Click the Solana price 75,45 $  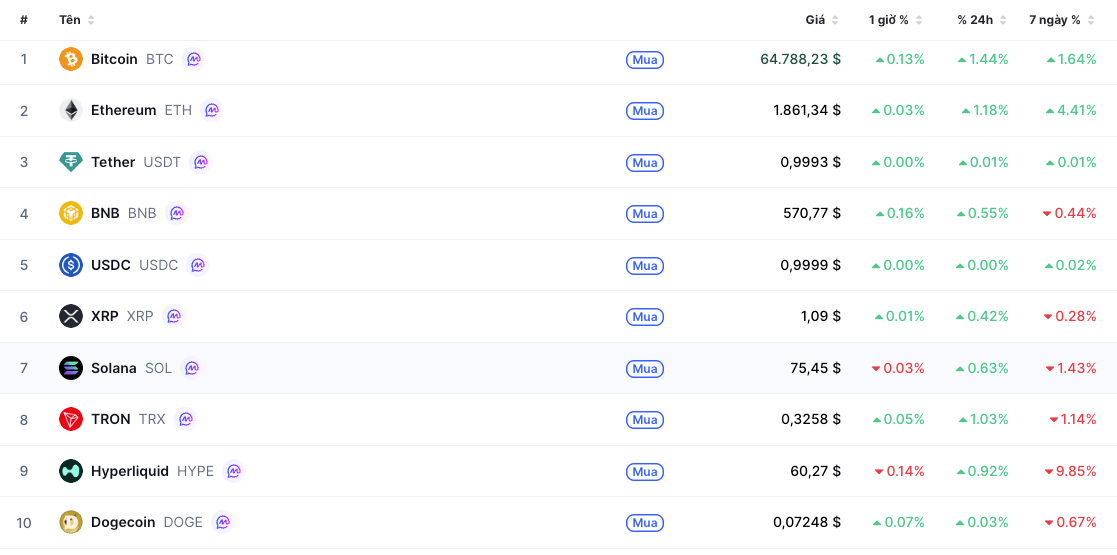(x=815, y=368)
